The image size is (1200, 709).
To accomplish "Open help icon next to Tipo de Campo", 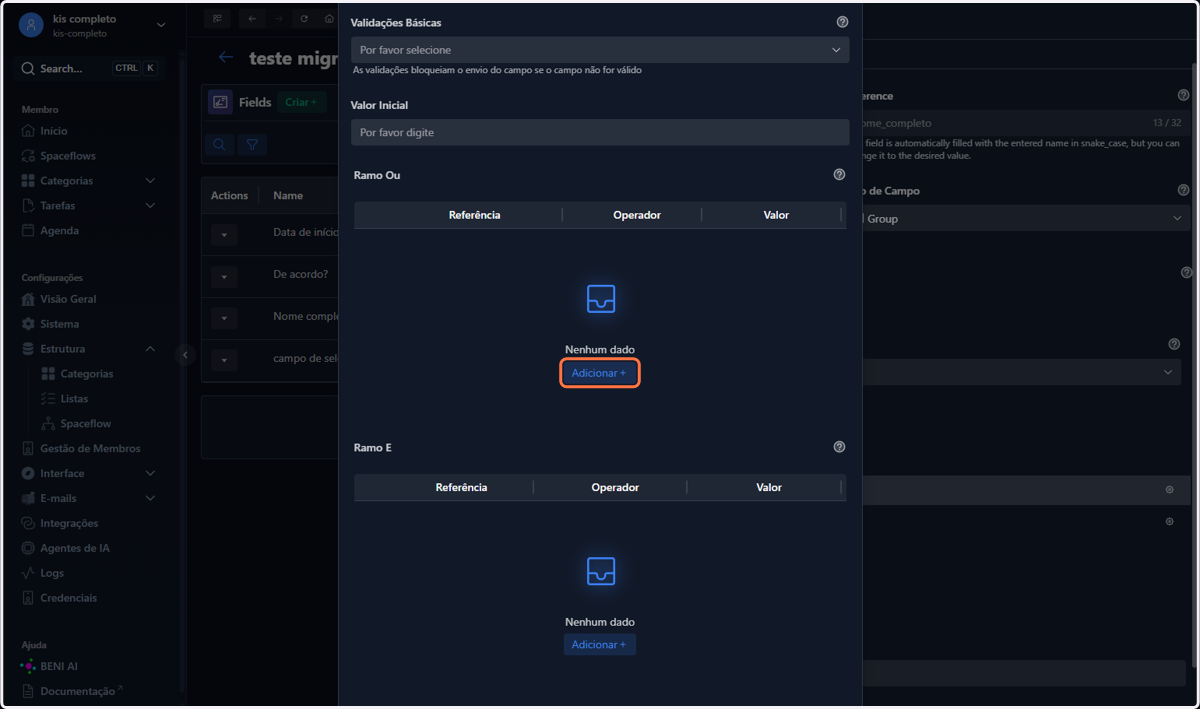I will [x=1184, y=190].
